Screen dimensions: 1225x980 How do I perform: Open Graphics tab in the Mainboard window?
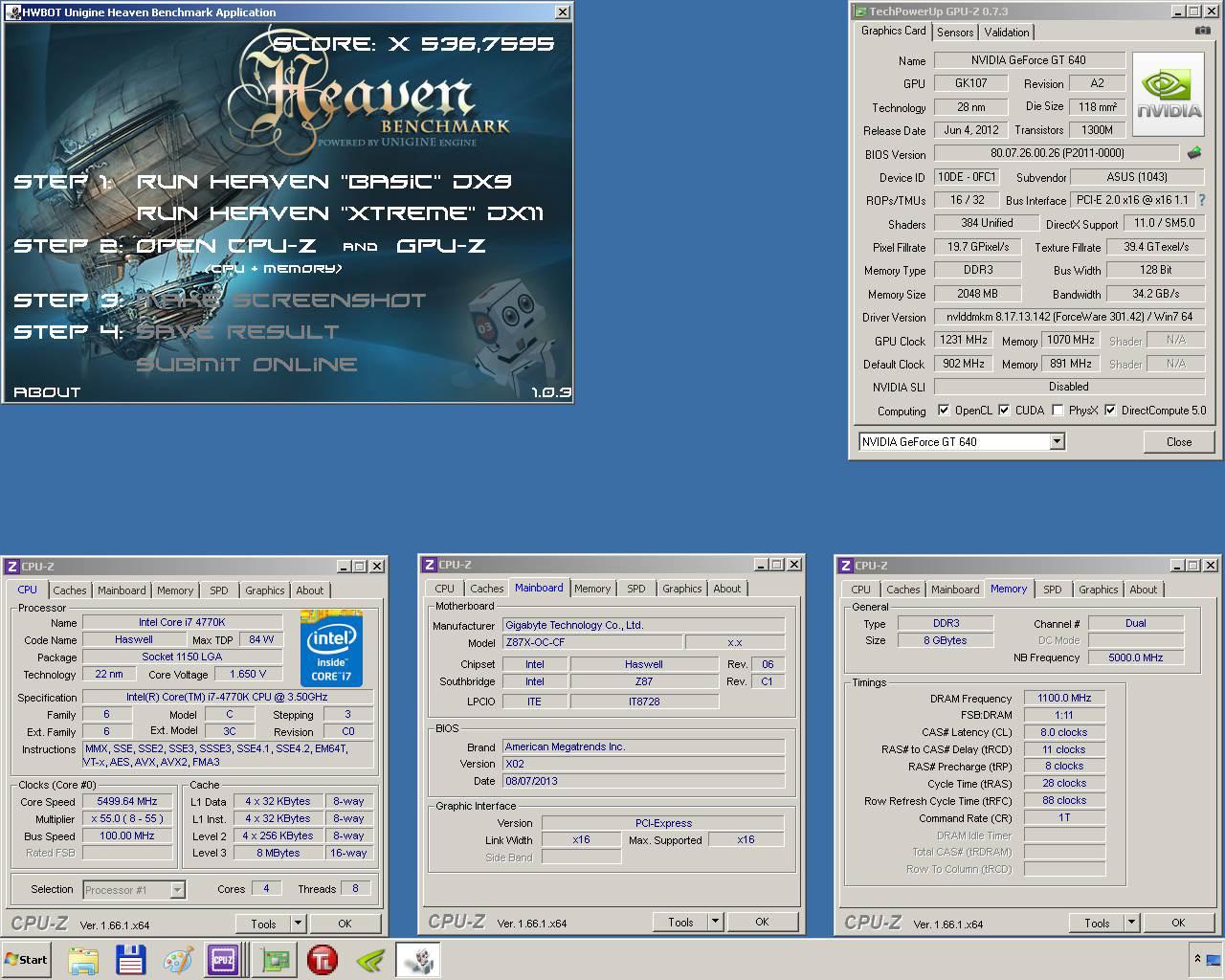[x=682, y=589]
